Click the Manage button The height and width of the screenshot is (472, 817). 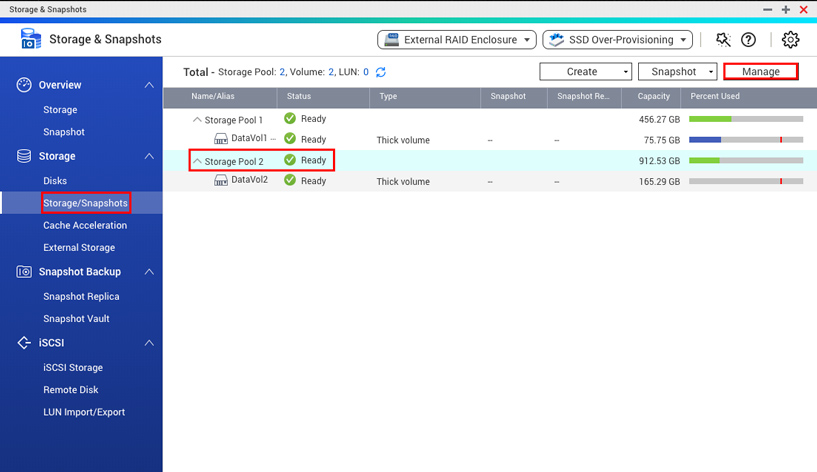coord(761,72)
